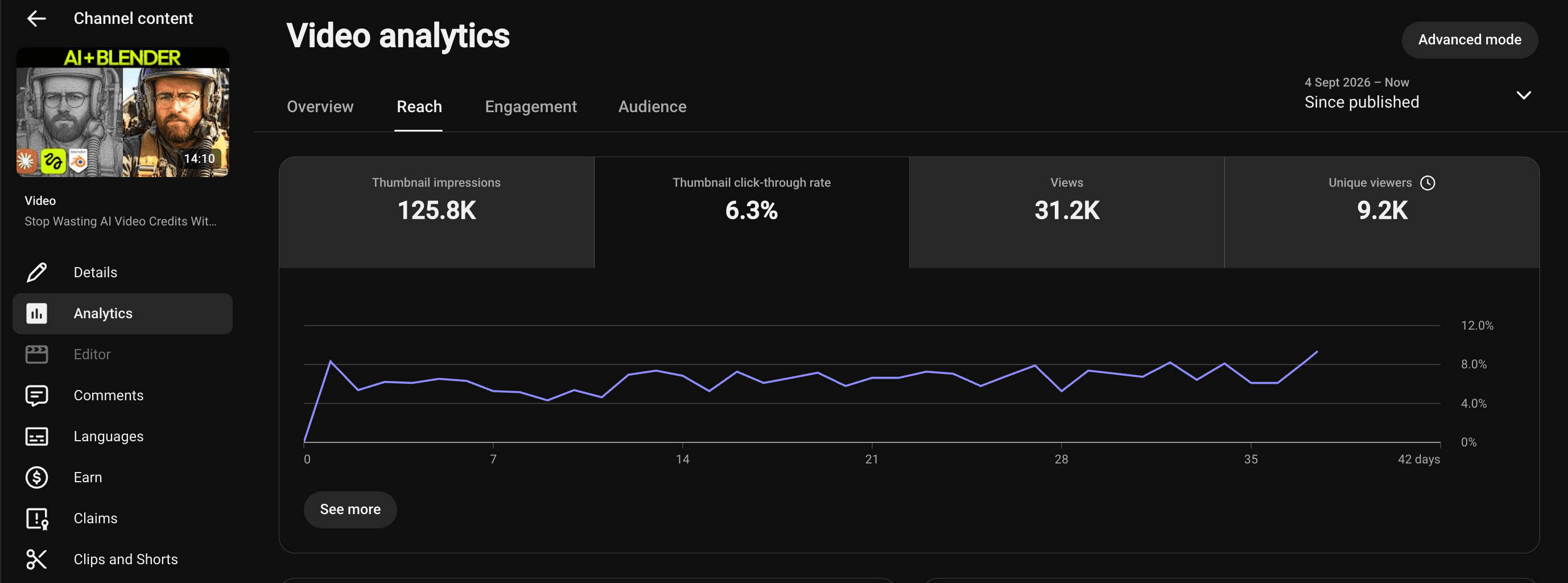This screenshot has height=583, width=1568.
Task: Click the Analytics bar chart icon
Action: pos(36,314)
